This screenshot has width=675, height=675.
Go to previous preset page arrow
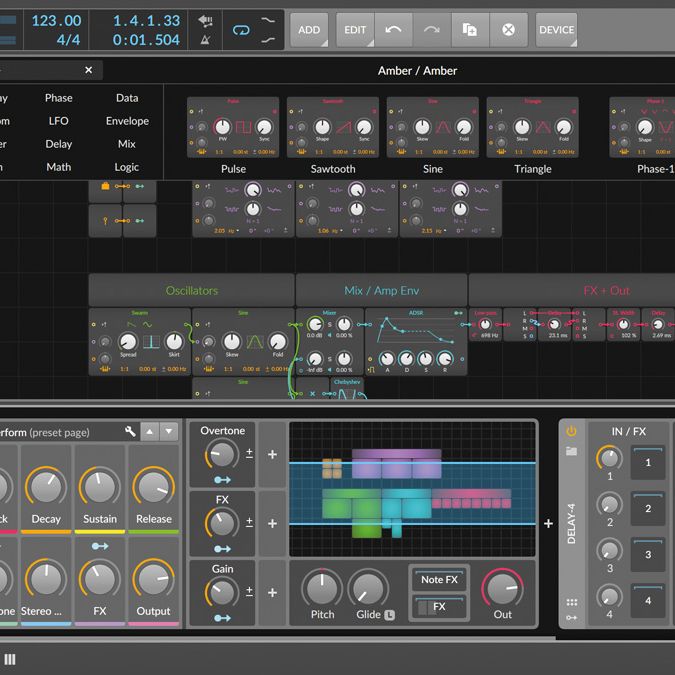pyautogui.click(x=149, y=431)
